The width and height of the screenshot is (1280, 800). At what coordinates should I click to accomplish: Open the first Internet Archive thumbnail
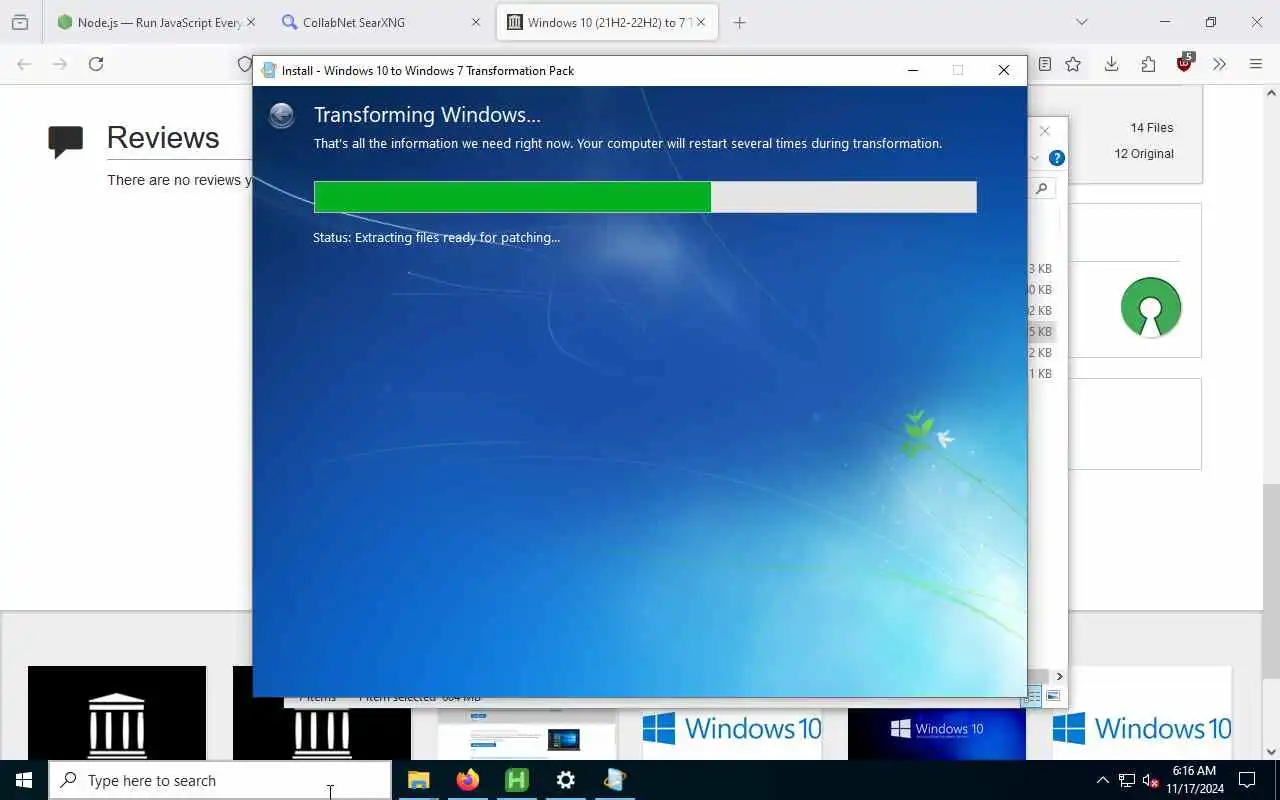click(x=117, y=713)
